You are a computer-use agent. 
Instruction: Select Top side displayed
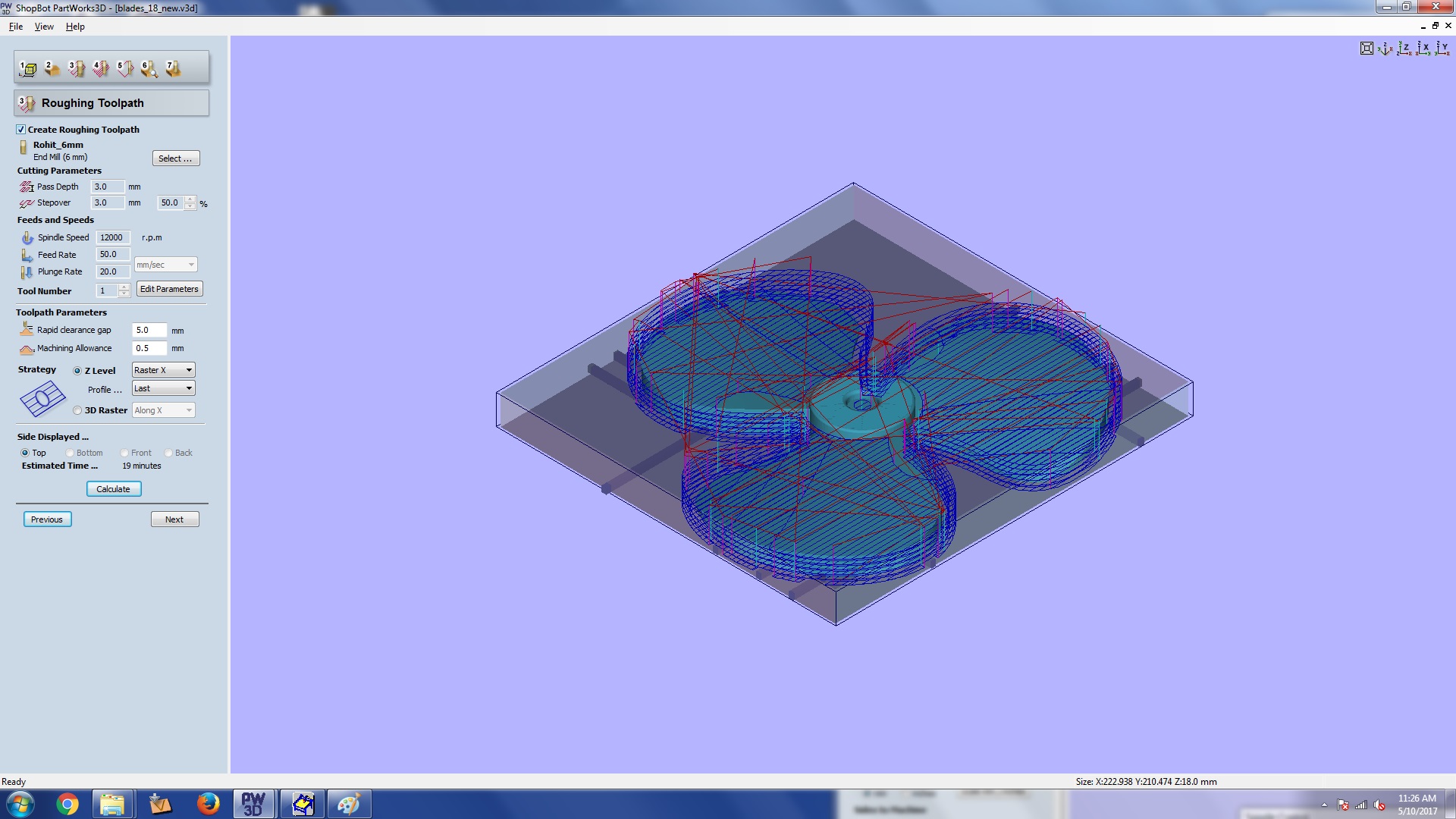tap(25, 453)
